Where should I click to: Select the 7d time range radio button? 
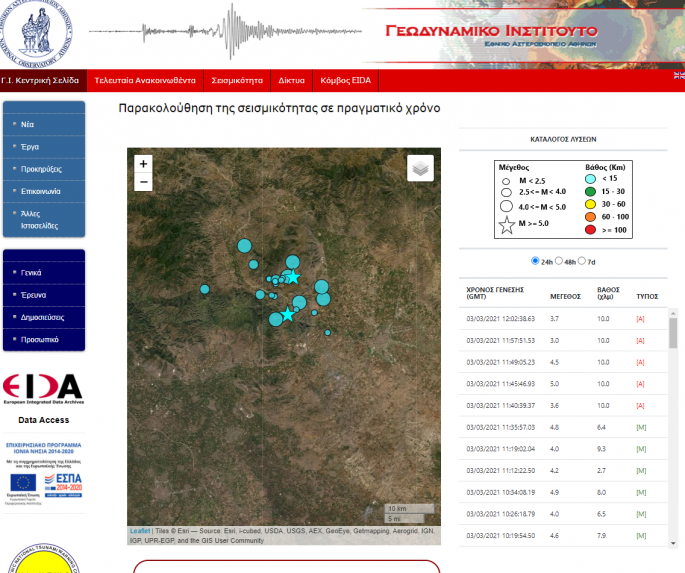pos(582,260)
